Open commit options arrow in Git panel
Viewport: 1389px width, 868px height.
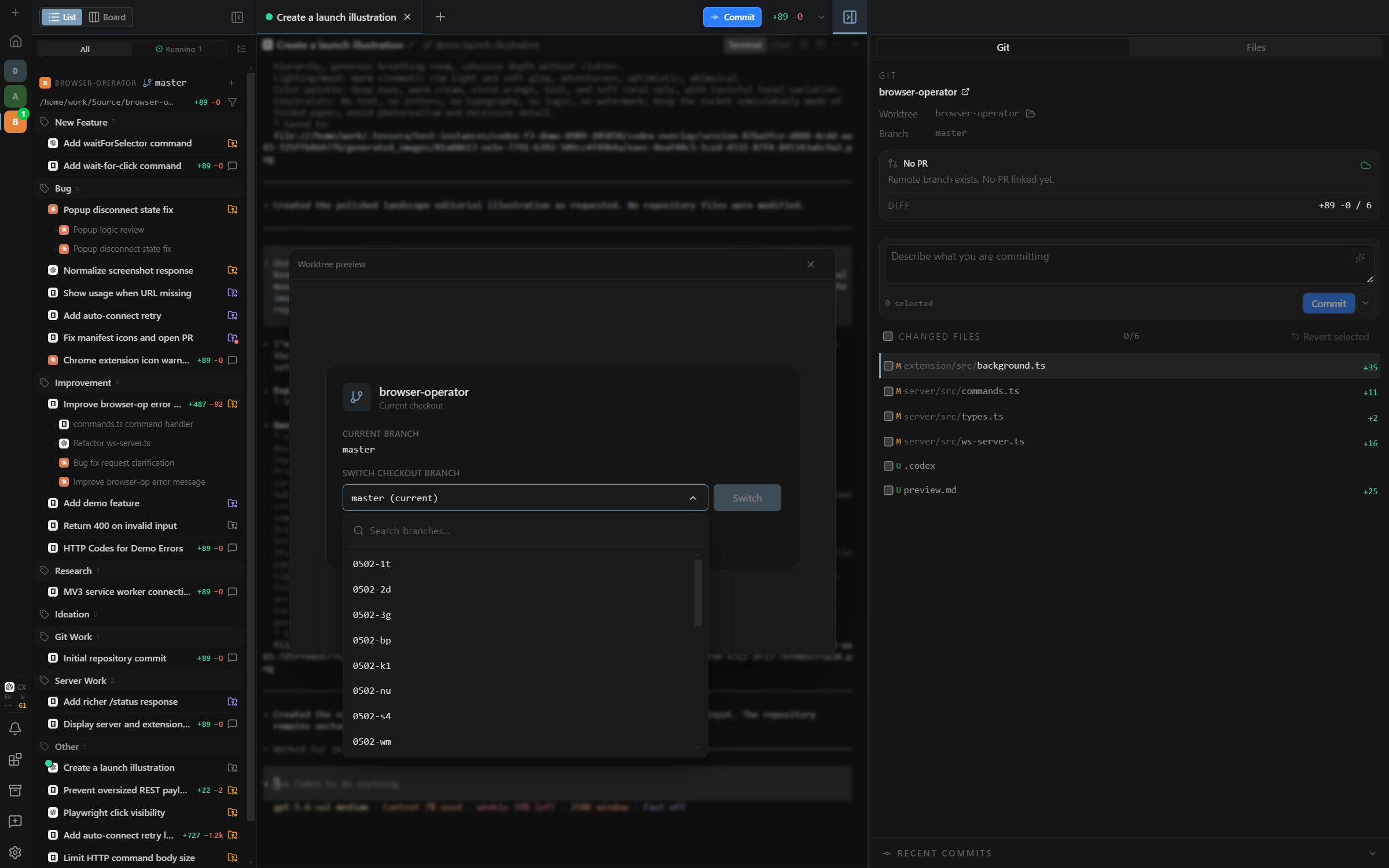pos(1366,303)
